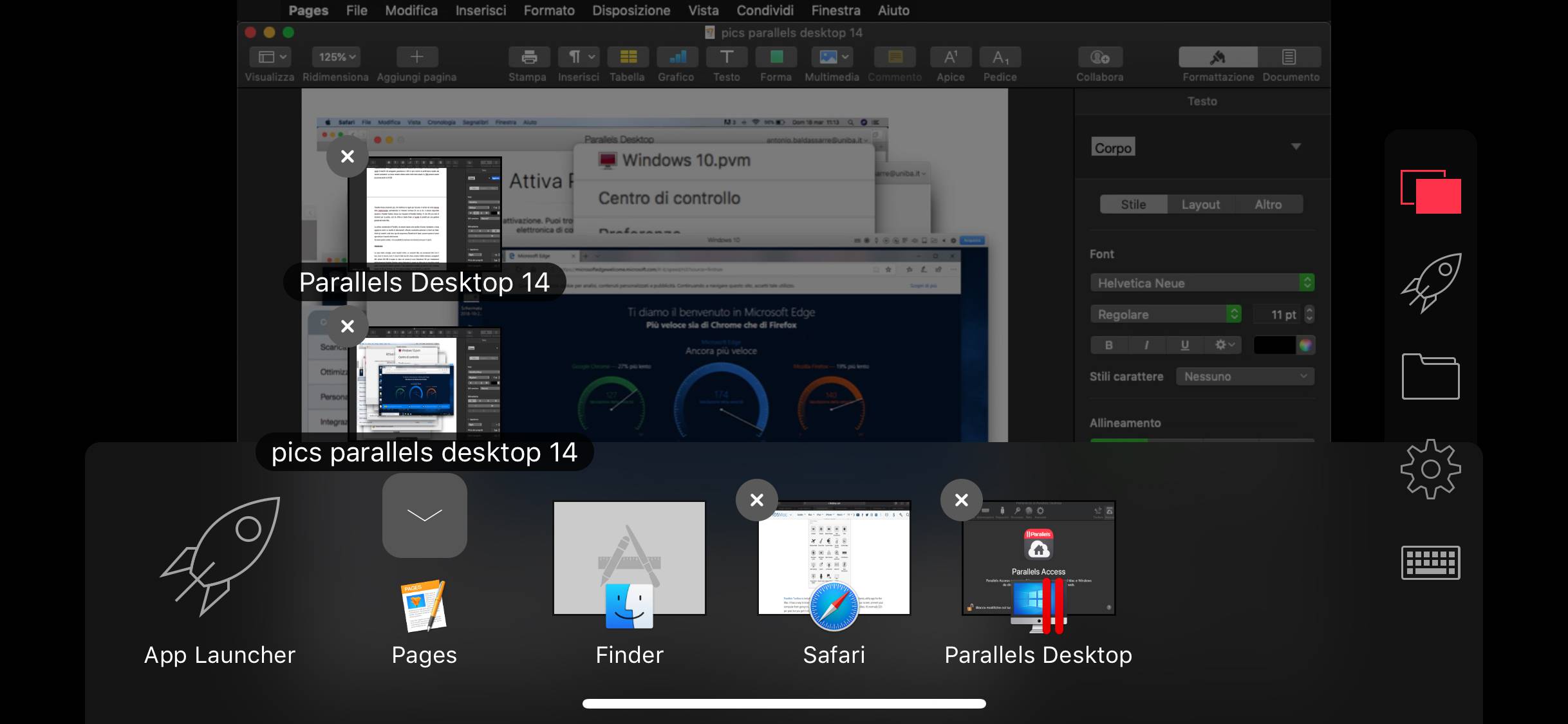Switch to Parallels Desktop app
The image size is (1568, 724).
coord(1038,559)
